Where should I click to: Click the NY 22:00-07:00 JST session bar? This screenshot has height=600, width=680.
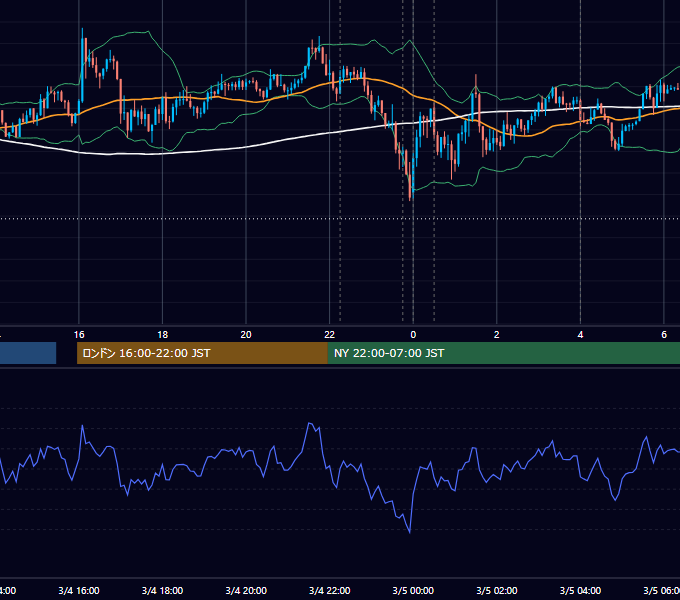pyautogui.click(x=503, y=353)
